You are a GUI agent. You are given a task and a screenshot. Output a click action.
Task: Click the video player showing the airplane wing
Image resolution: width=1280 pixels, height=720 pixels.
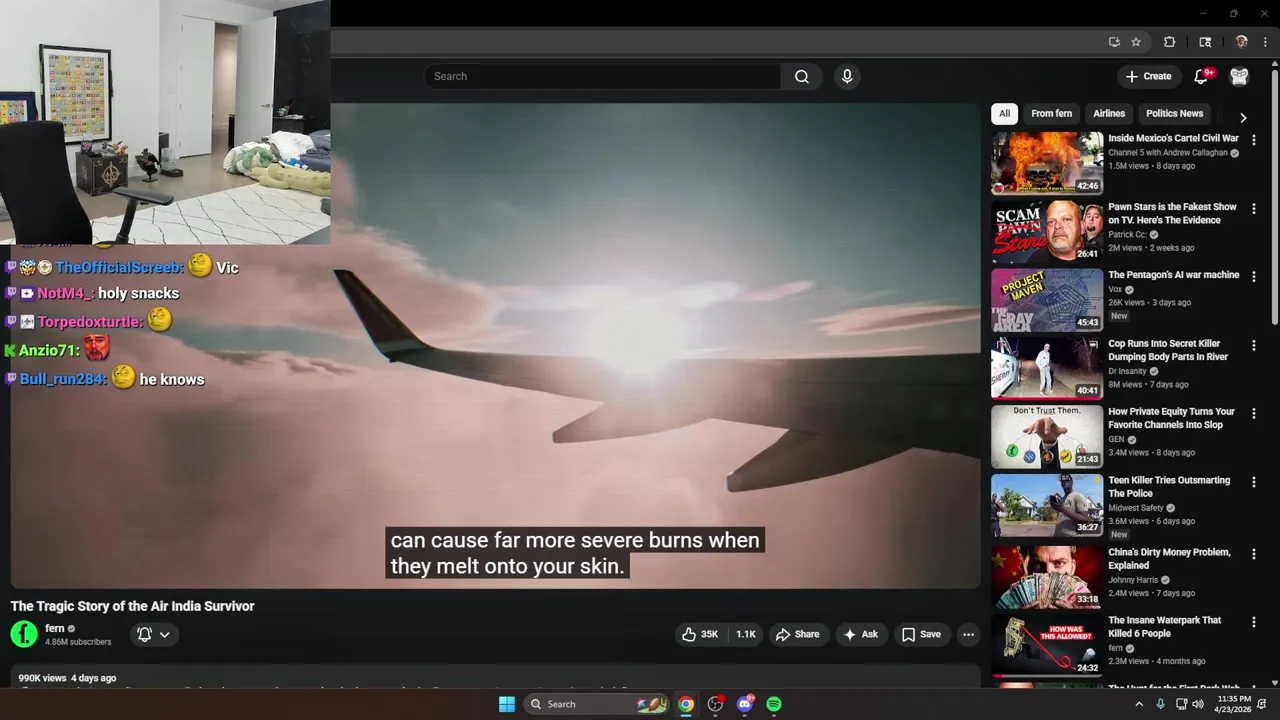click(495, 346)
